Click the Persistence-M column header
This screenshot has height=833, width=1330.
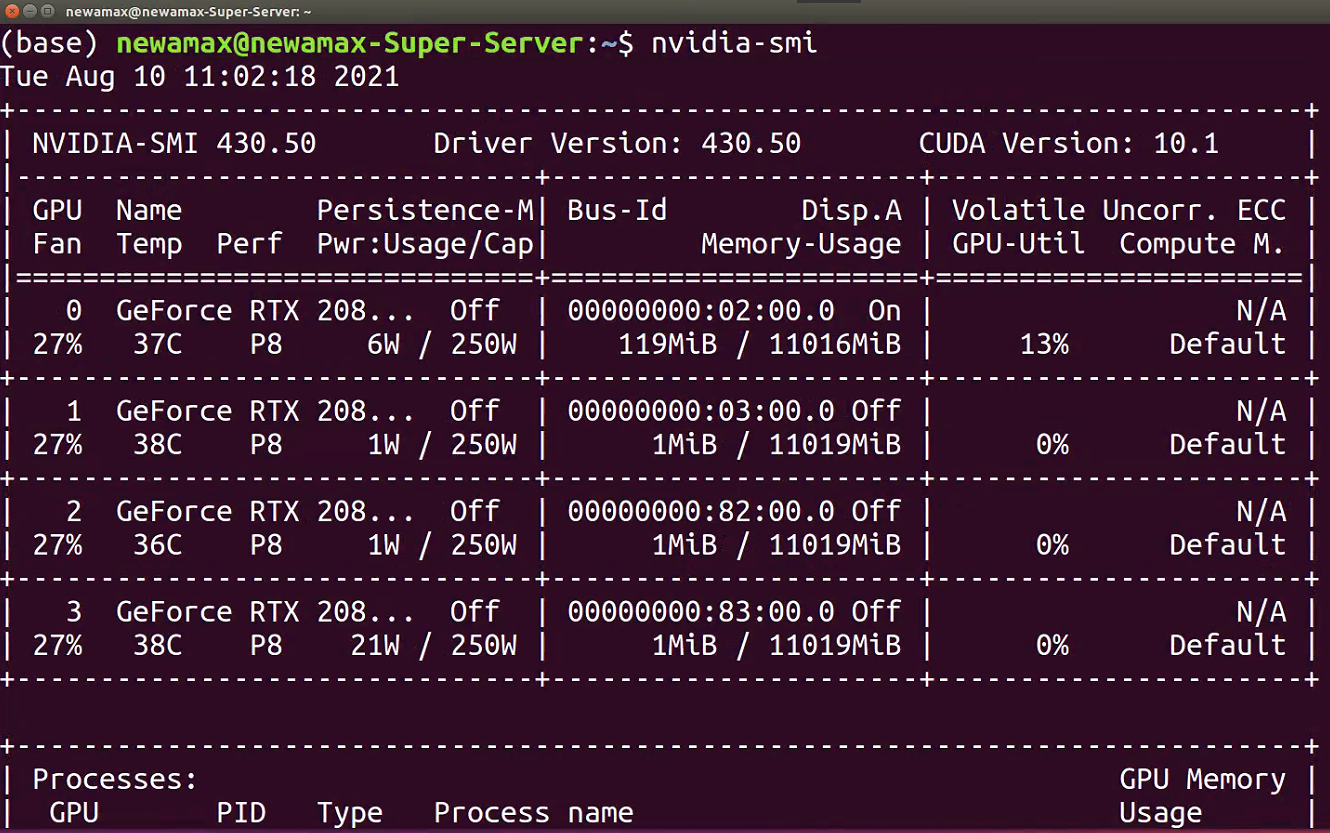(x=425, y=210)
